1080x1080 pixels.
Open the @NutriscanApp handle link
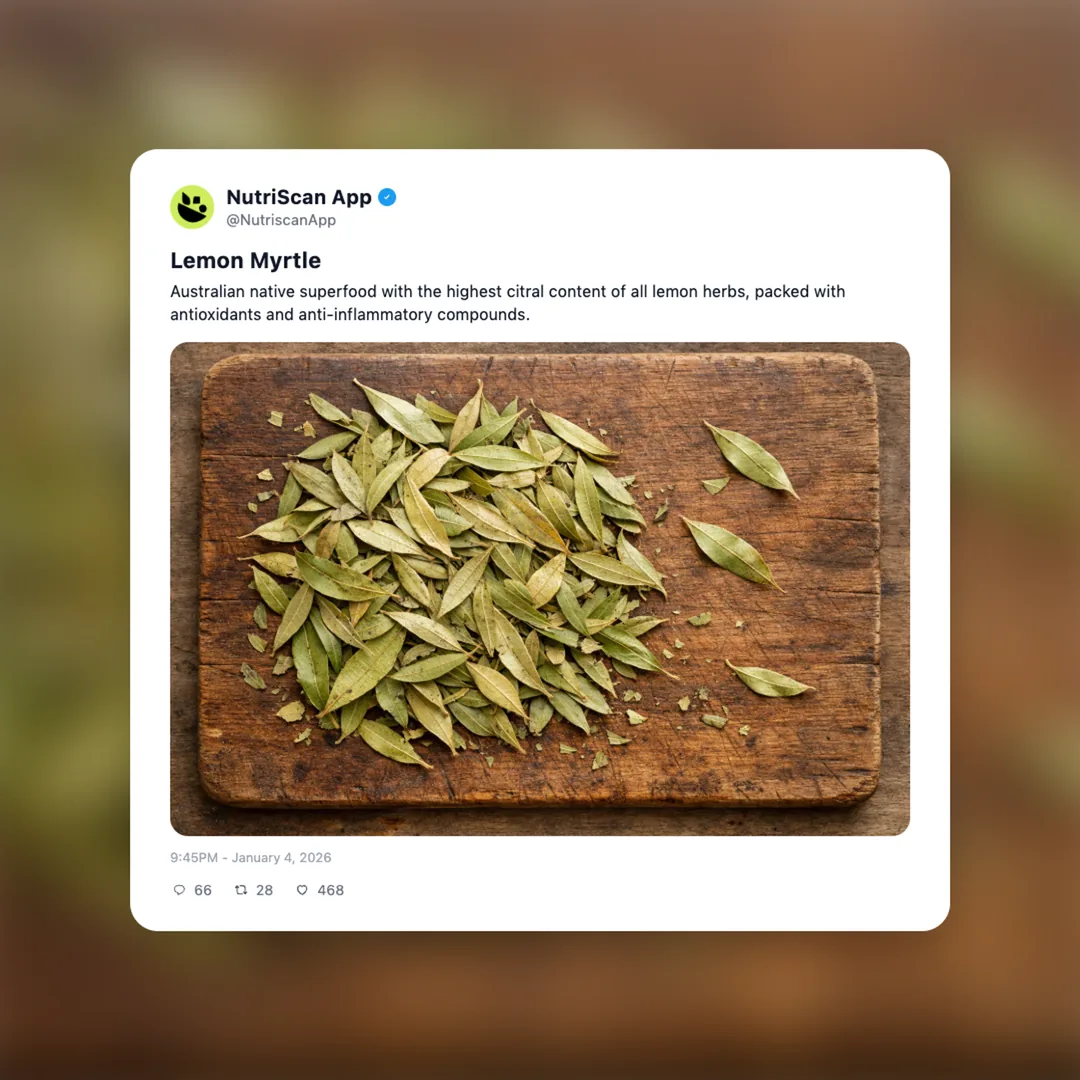(x=281, y=220)
